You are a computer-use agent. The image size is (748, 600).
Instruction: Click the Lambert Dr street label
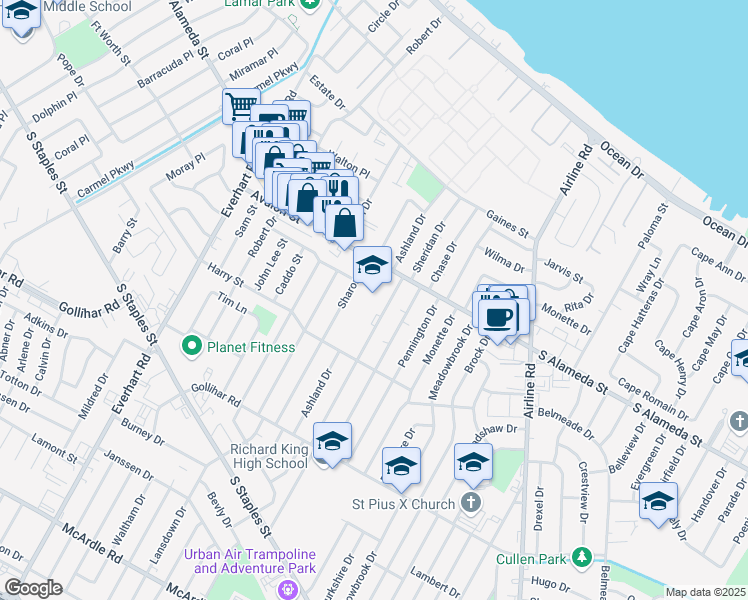[x=435, y=582]
